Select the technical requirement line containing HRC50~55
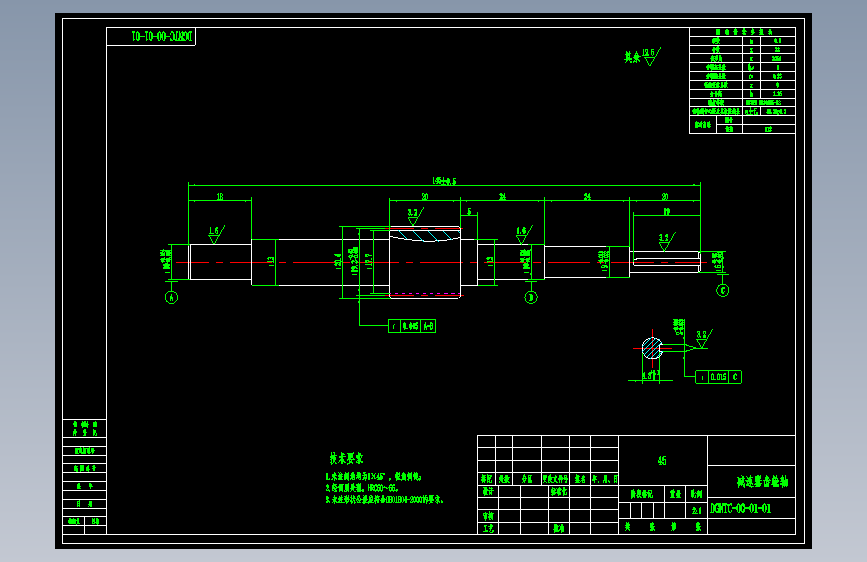 point(362,488)
